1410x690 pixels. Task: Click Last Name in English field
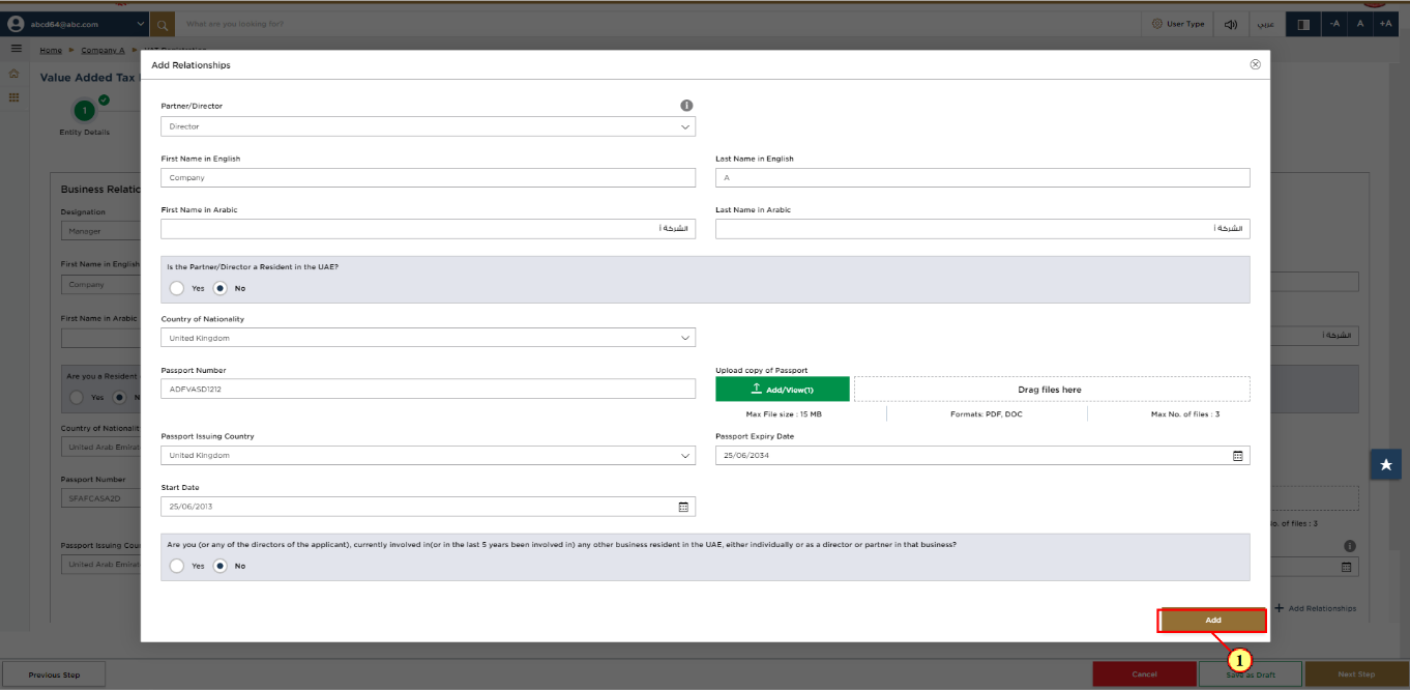click(983, 177)
